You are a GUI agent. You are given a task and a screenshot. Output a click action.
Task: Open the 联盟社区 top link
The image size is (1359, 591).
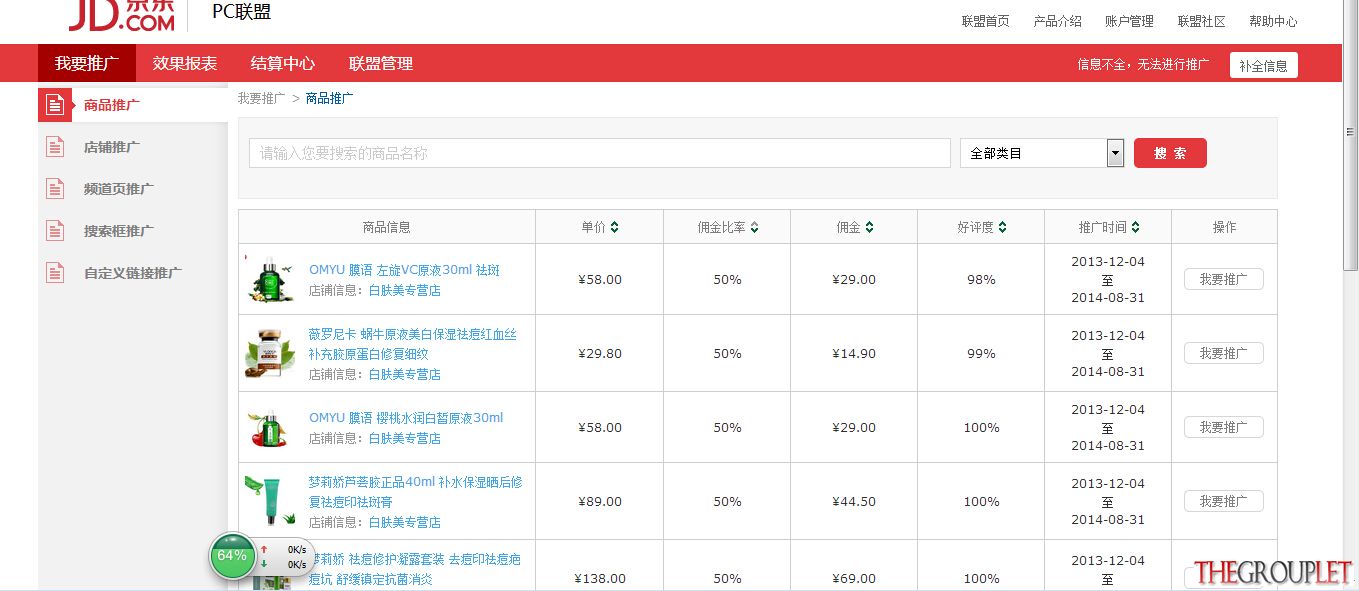(1202, 21)
